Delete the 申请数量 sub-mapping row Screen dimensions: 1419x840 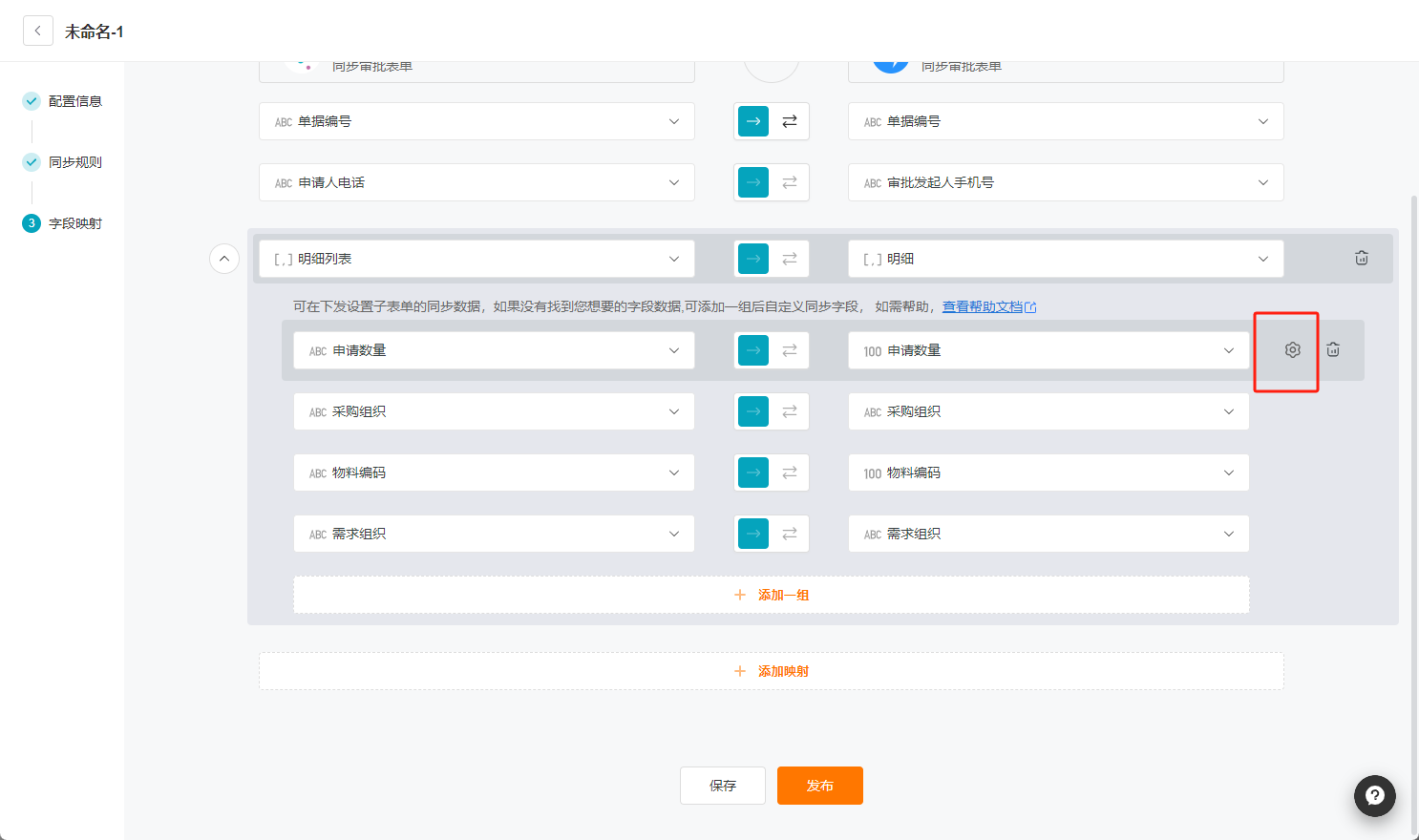click(1333, 350)
